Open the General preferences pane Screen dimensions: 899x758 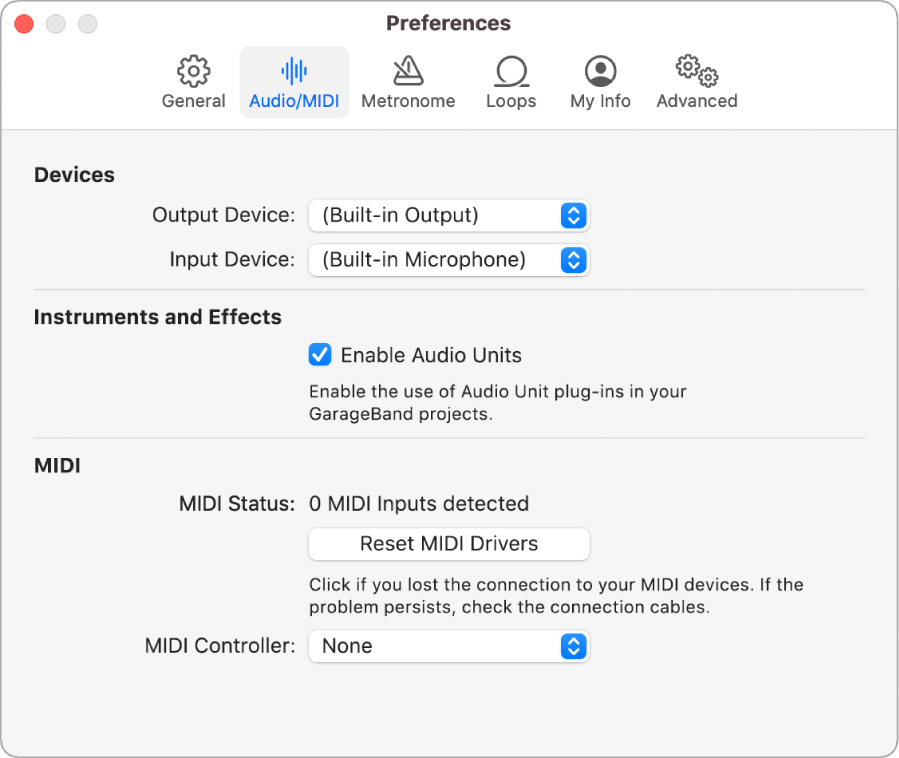click(193, 80)
